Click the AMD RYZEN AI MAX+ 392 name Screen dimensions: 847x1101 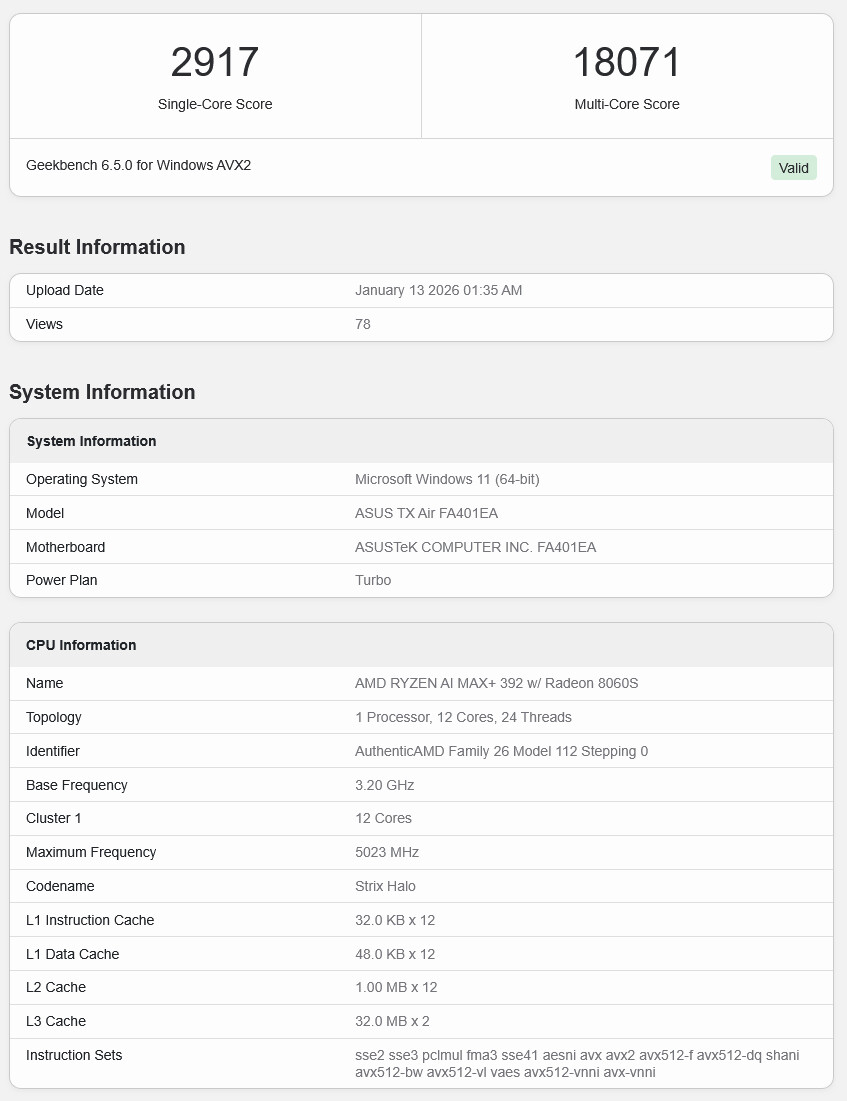(496, 683)
